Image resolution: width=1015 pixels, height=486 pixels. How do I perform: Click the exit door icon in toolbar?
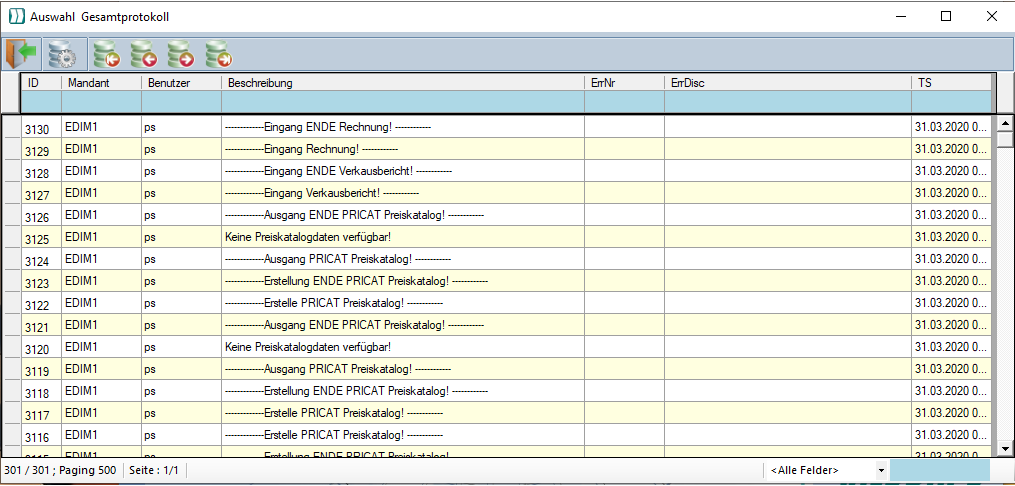pyautogui.click(x=22, y=53)
